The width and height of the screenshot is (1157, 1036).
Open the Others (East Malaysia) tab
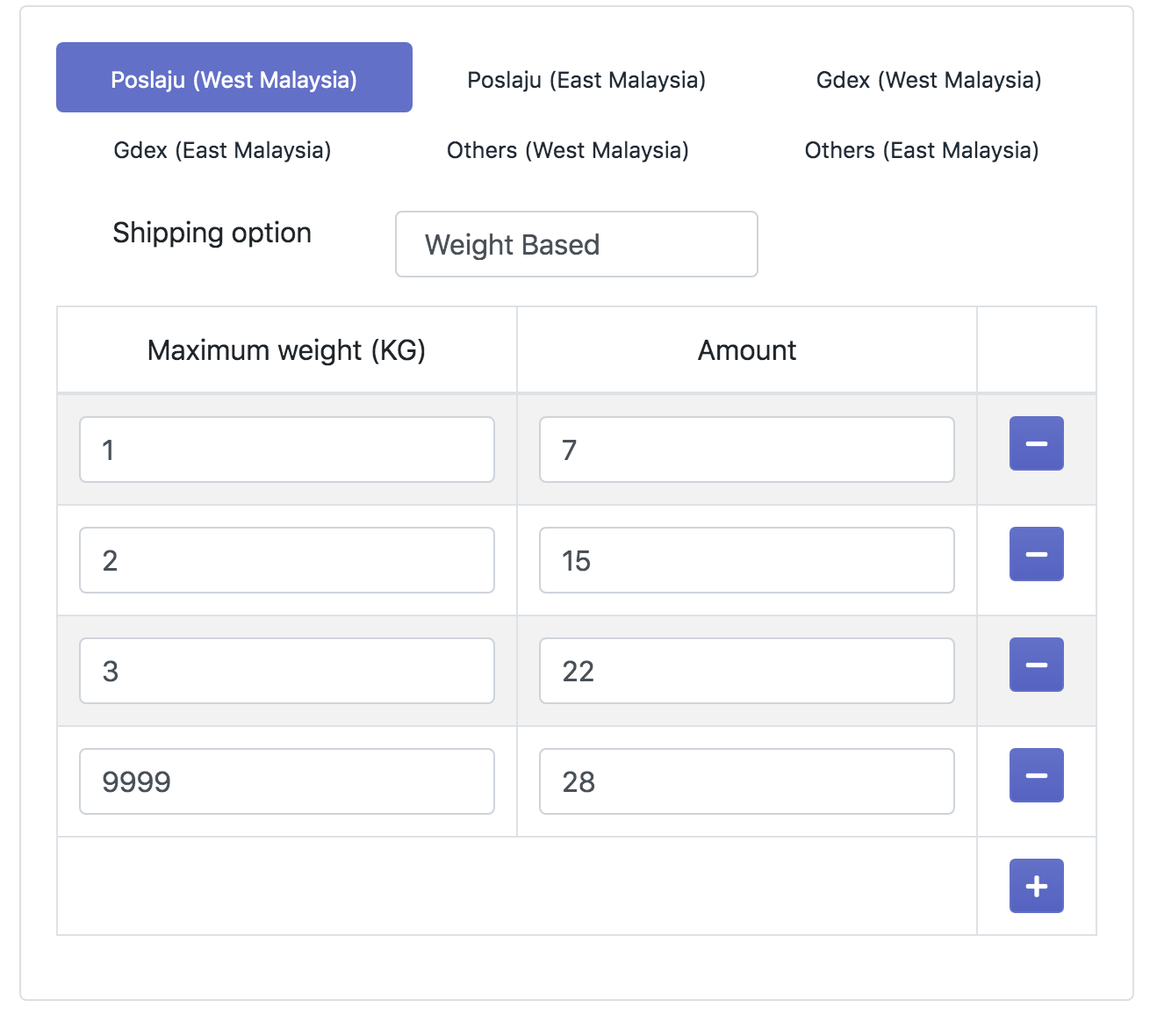(921, 150)
